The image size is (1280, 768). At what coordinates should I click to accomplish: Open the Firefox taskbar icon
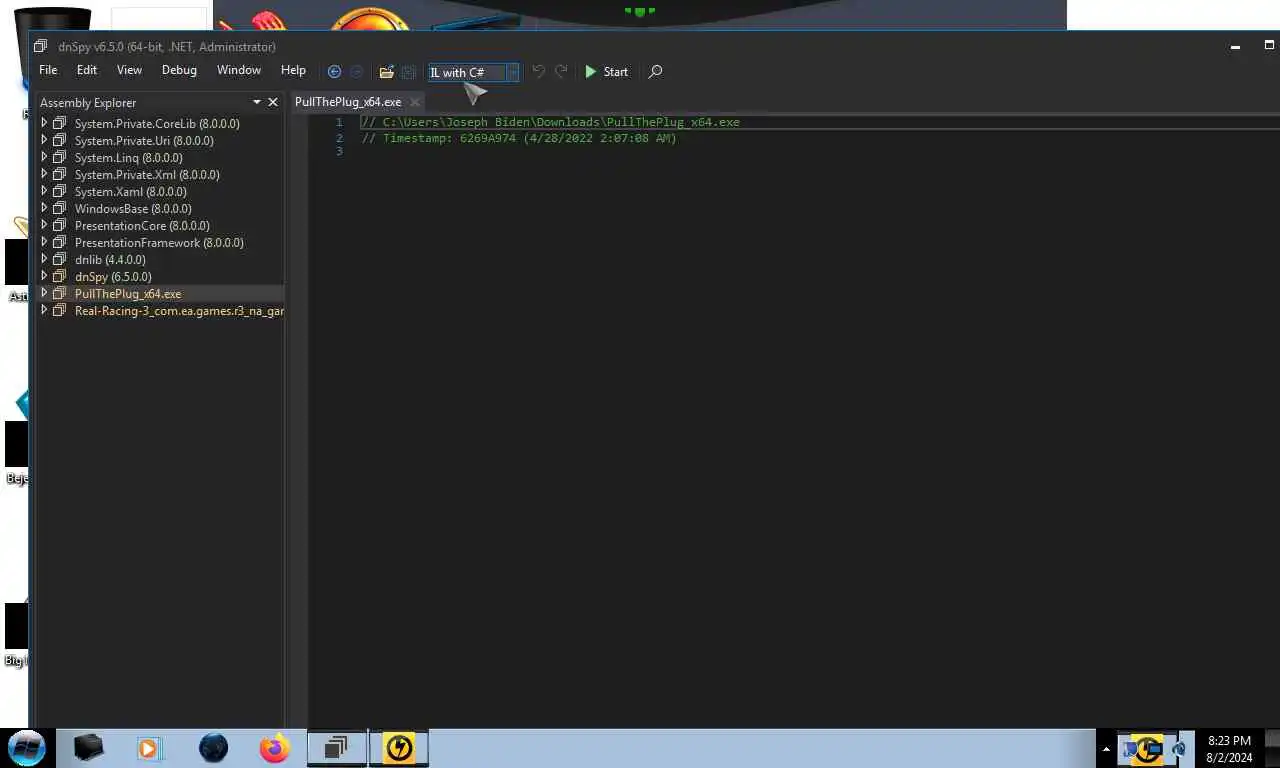[274, 747]
